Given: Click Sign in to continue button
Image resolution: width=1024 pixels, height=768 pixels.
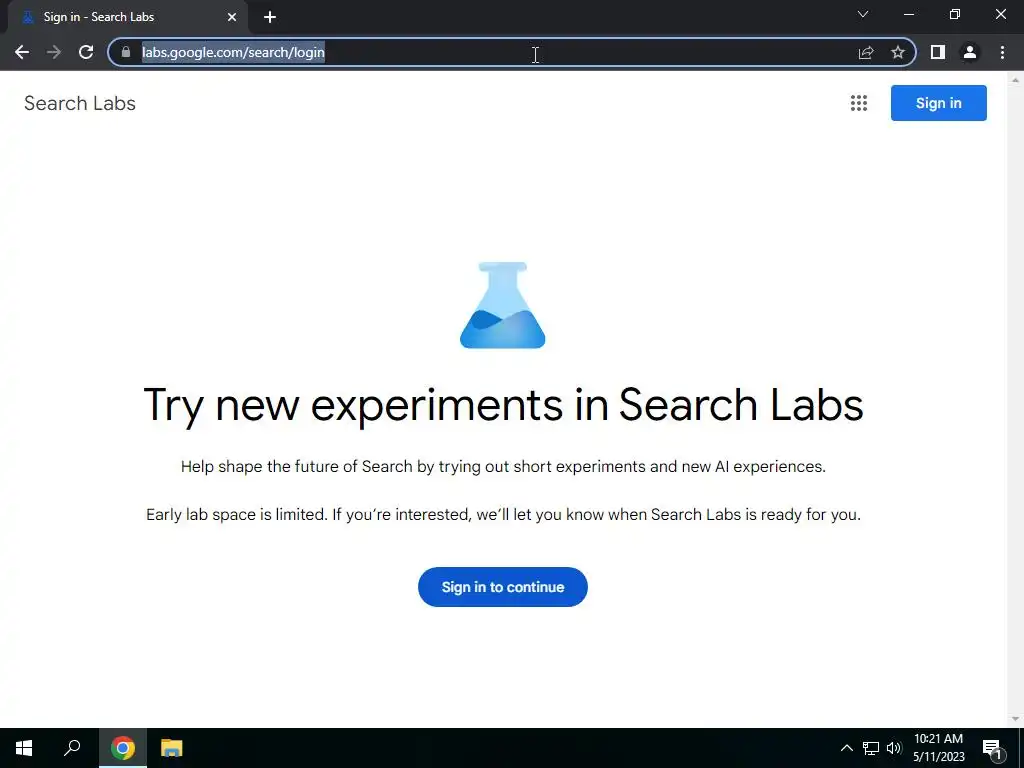Looking at the screenshot, I should [x=503, y=587].
